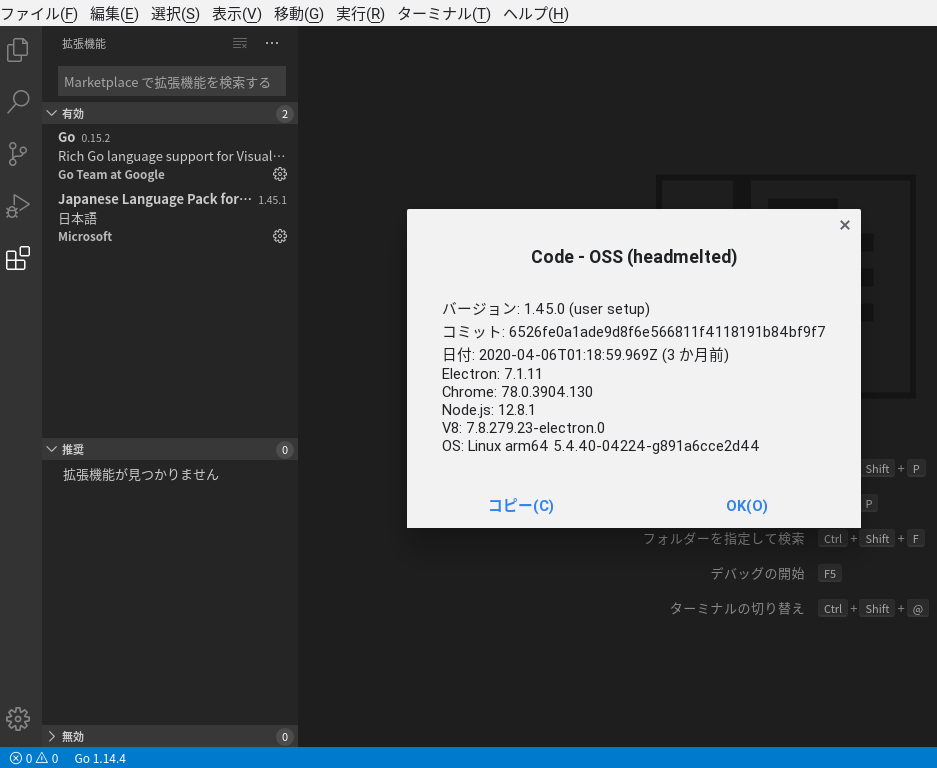Click the 有効 count badge showing 2
The height and width of the screenshot is (768, 937).
[x=285, y=114]
